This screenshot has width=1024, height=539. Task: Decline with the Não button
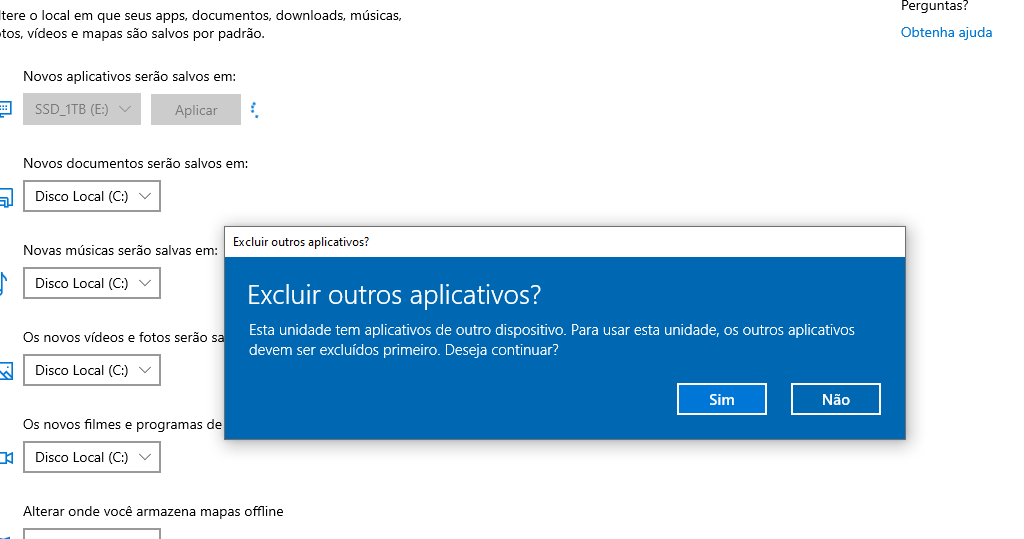click(835, 399)
